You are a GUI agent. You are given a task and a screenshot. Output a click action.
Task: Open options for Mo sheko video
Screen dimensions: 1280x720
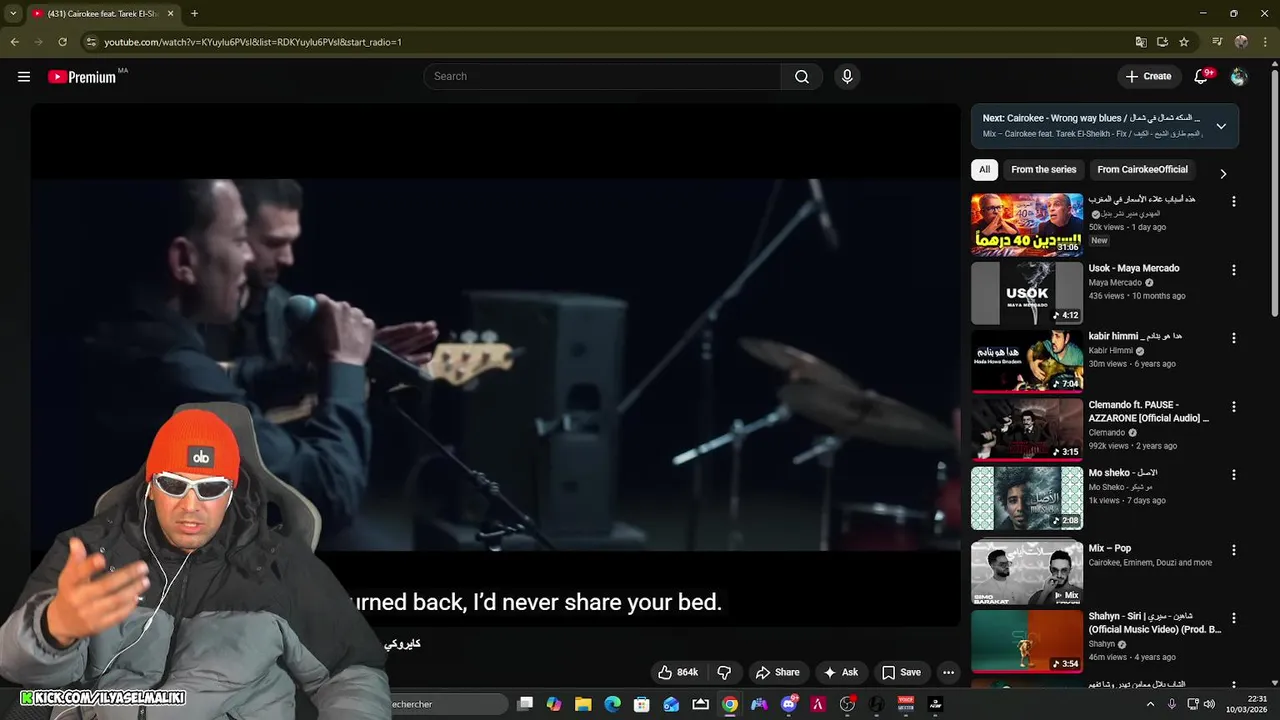(1233, 475)
